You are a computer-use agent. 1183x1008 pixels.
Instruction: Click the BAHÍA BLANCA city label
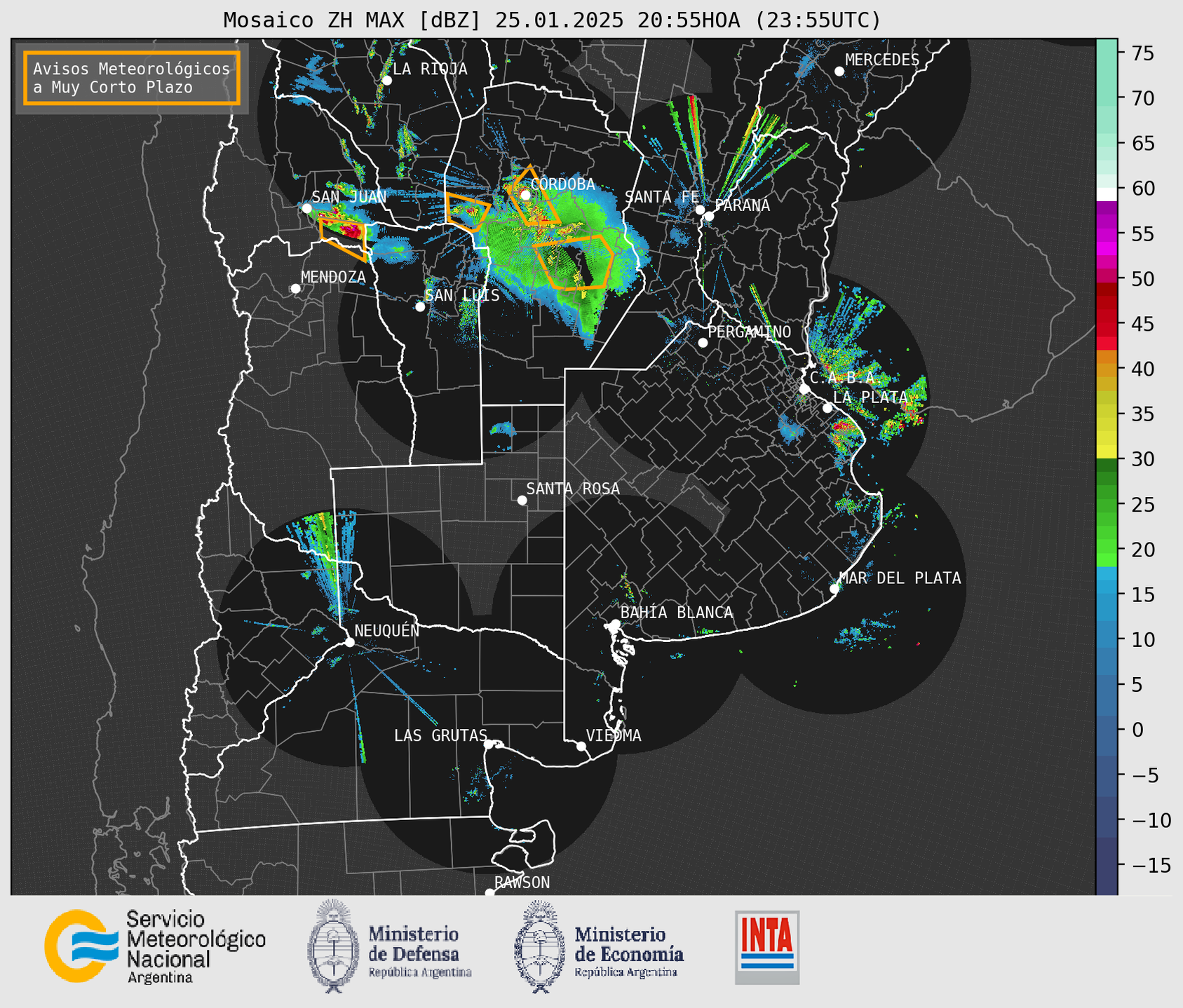[677, 612]
